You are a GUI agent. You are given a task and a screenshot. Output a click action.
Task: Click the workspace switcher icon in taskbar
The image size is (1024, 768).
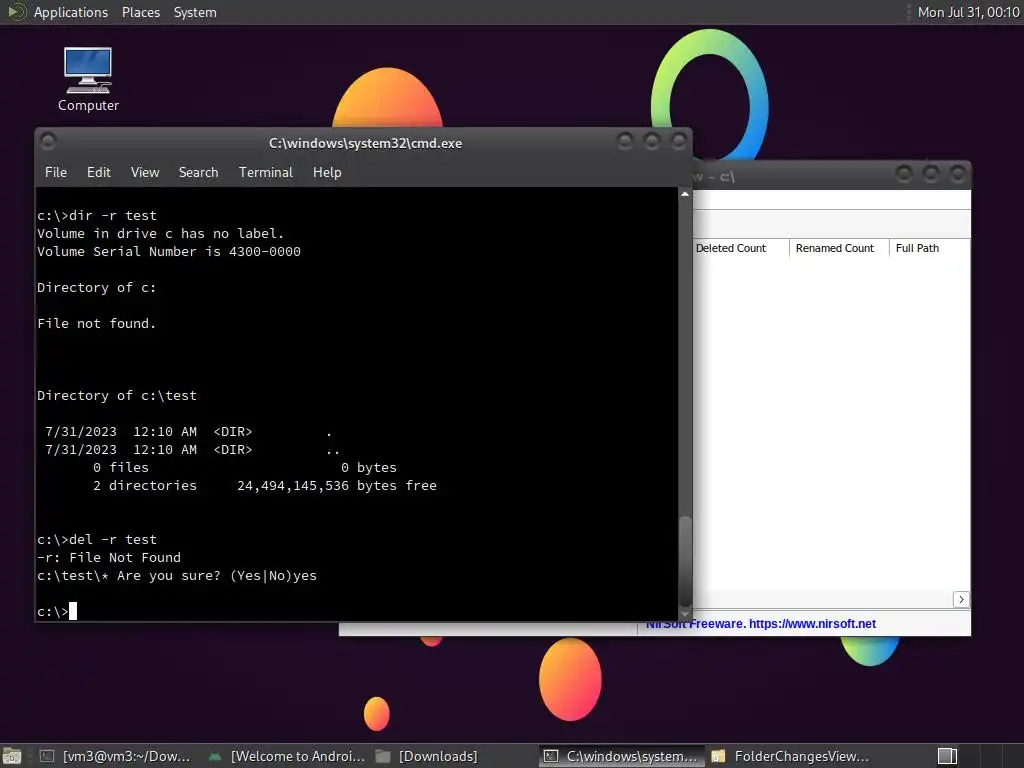947,756
